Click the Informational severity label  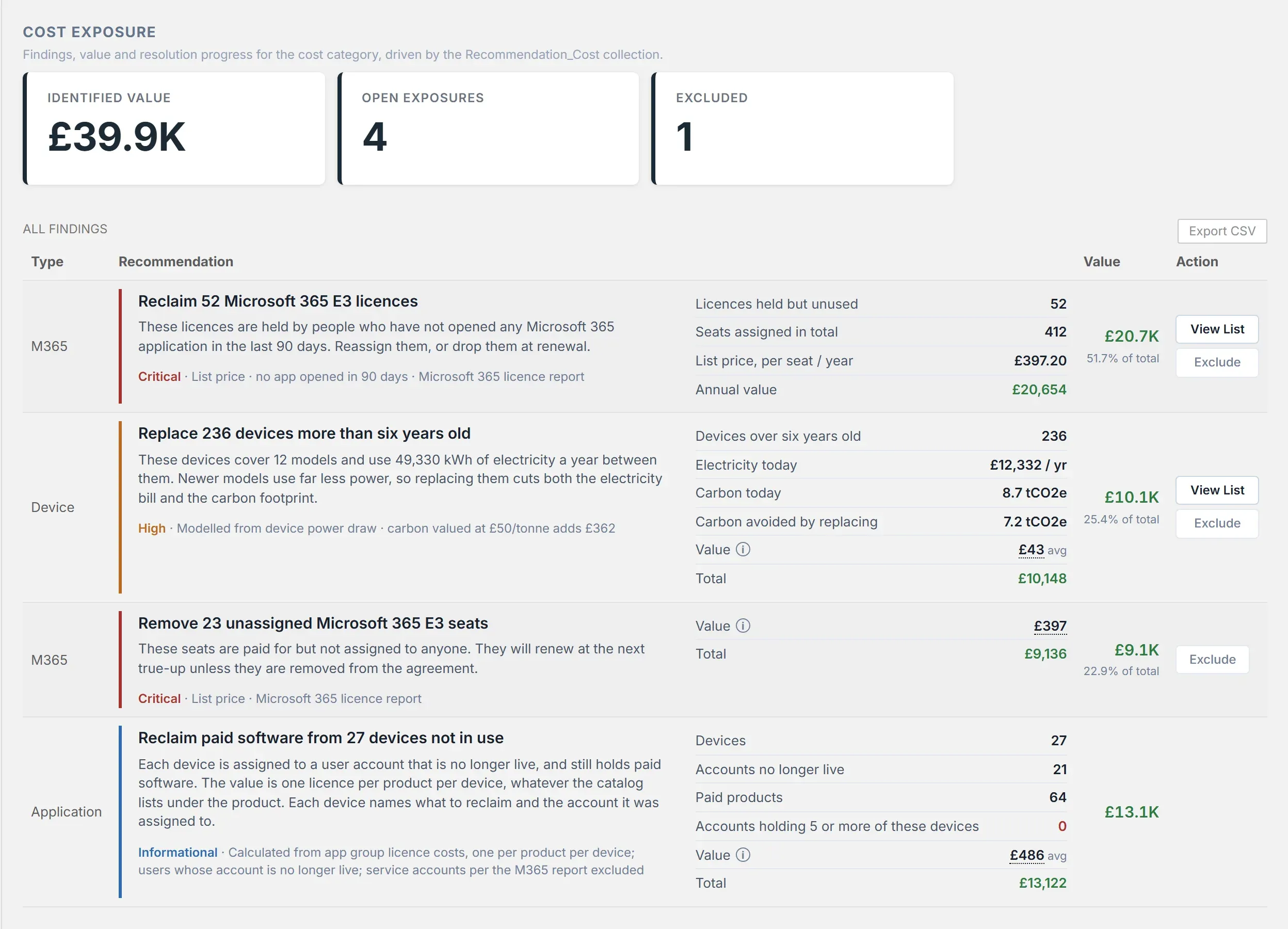coord(178,852)
